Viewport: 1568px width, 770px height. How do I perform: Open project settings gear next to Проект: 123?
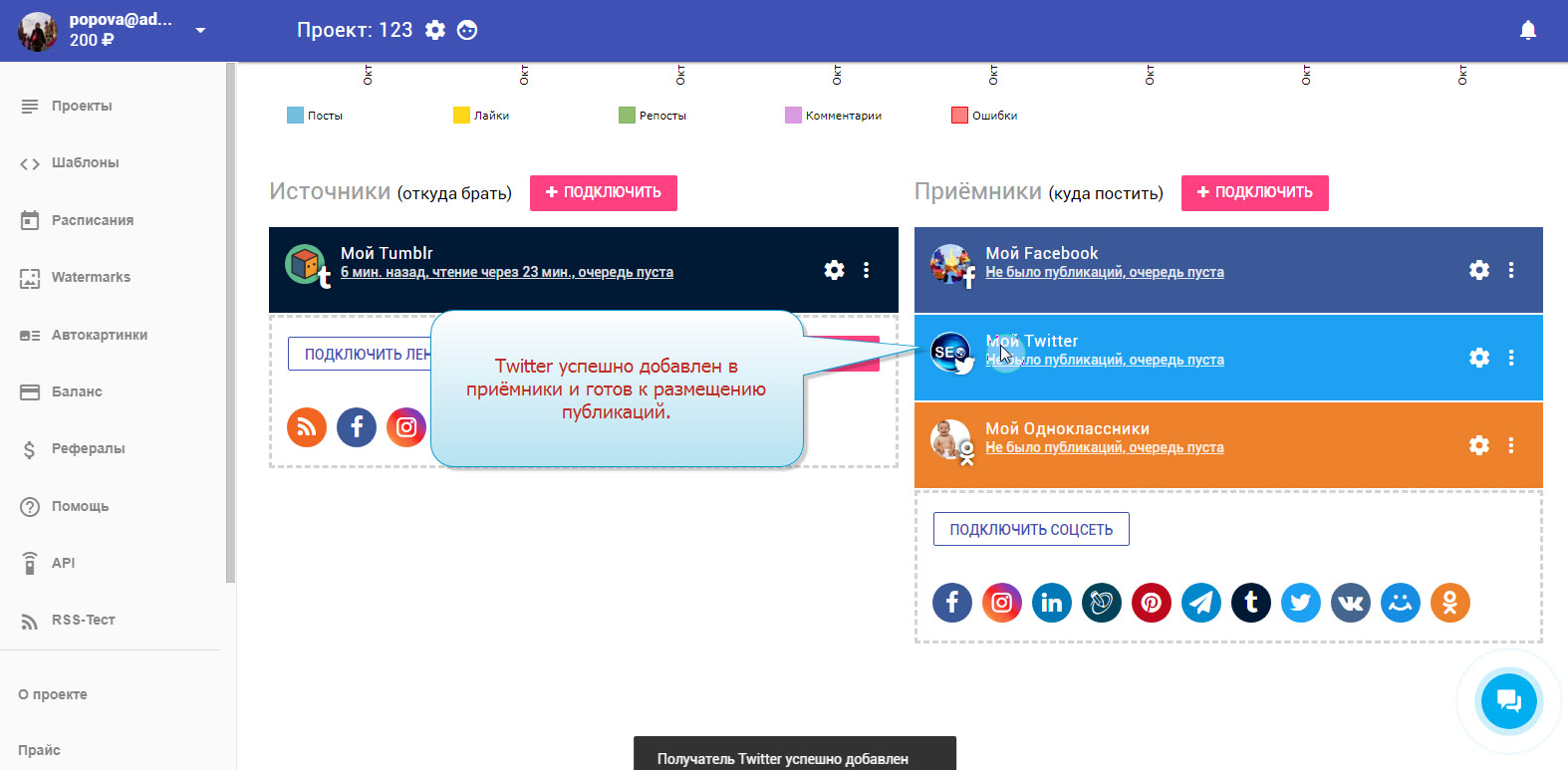coord(435,30)
